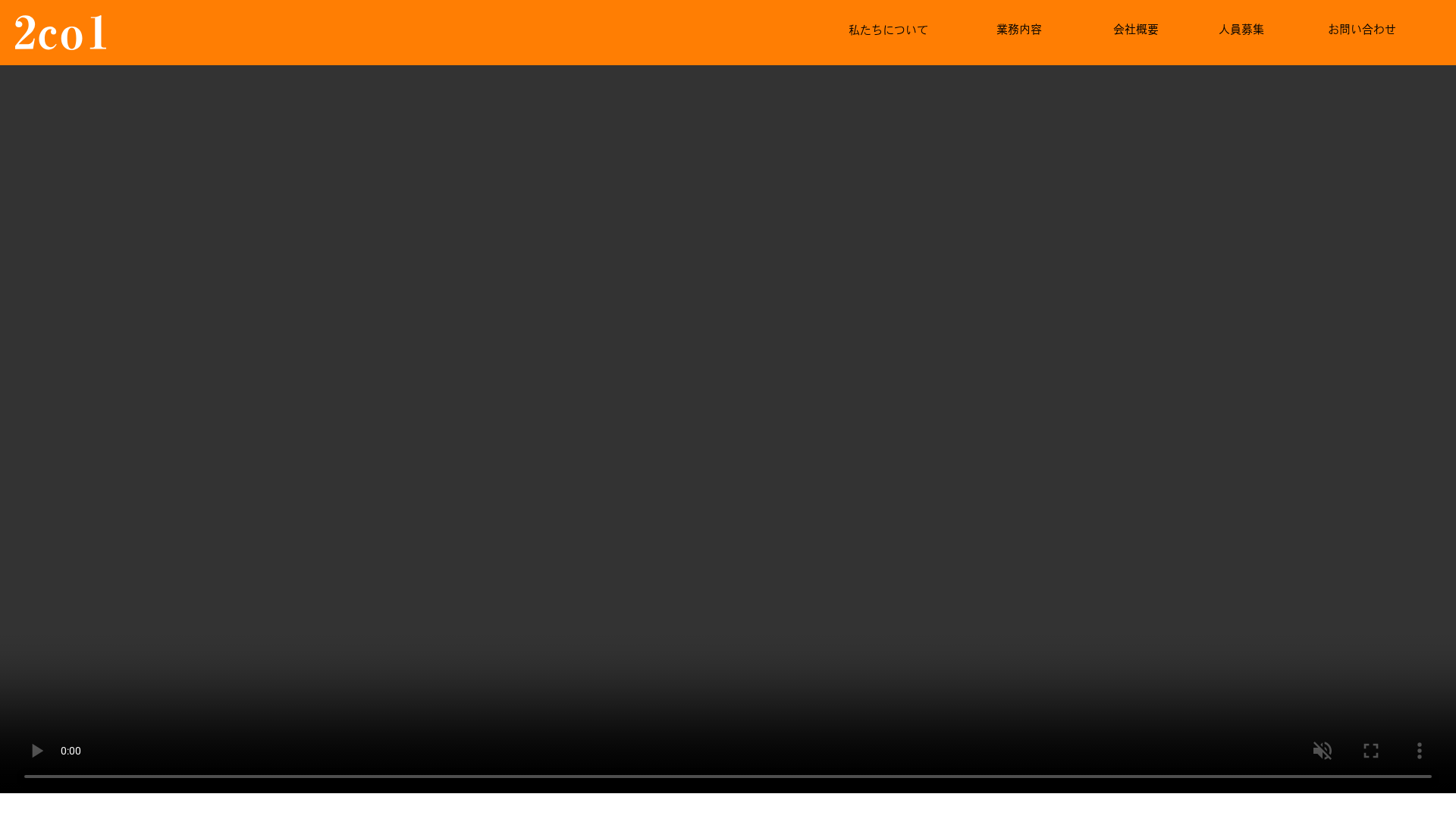Open the three-dot video options menu

pos(1420,751)
